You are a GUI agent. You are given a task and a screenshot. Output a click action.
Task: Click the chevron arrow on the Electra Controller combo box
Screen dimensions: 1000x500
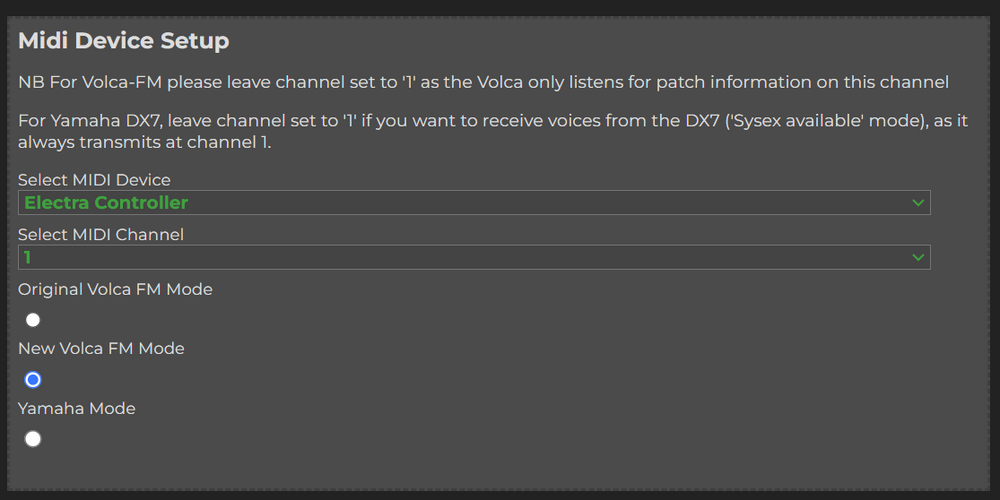point(918,203)
